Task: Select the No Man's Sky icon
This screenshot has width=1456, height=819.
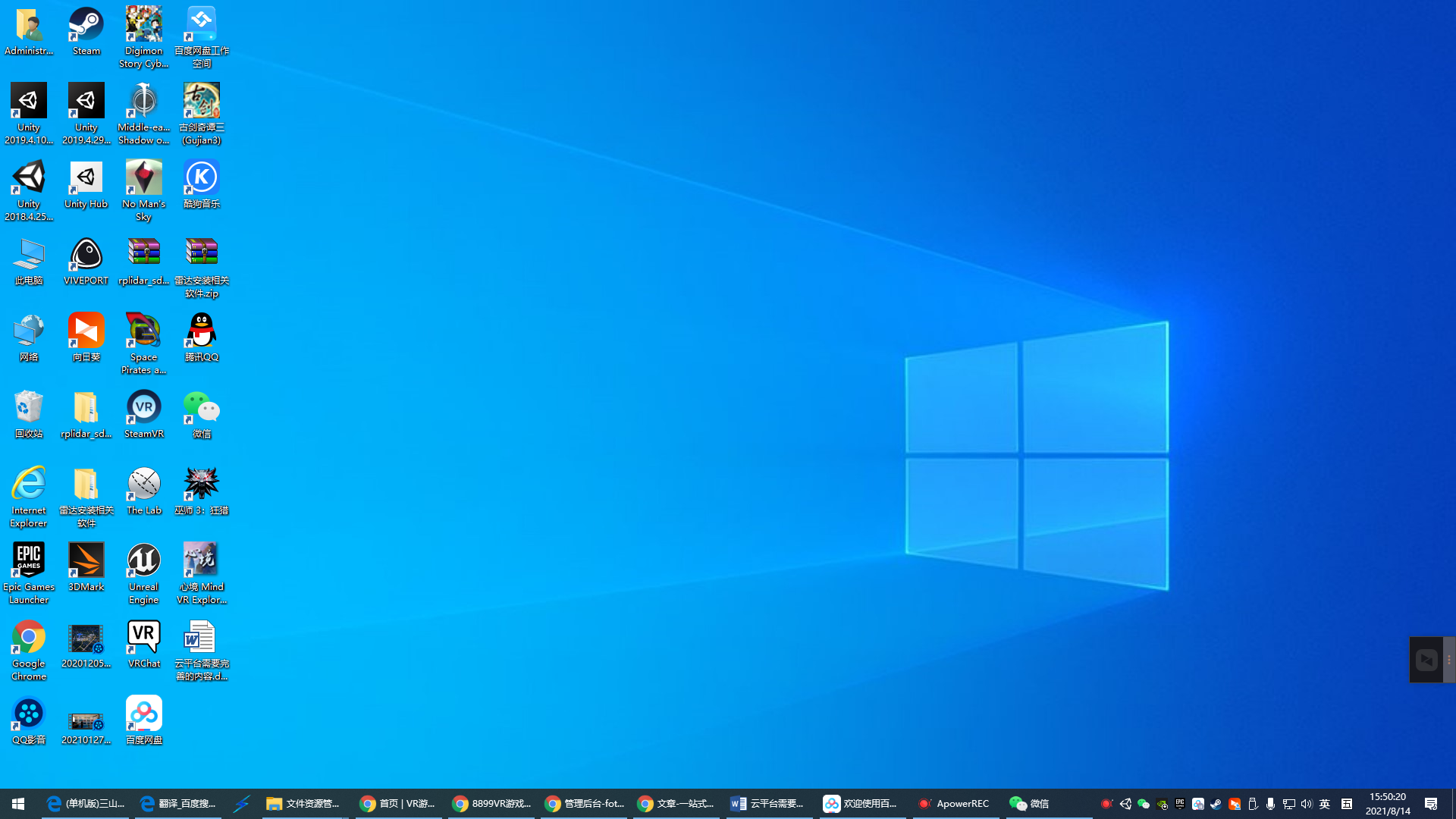Action: (x=143, y=191)
